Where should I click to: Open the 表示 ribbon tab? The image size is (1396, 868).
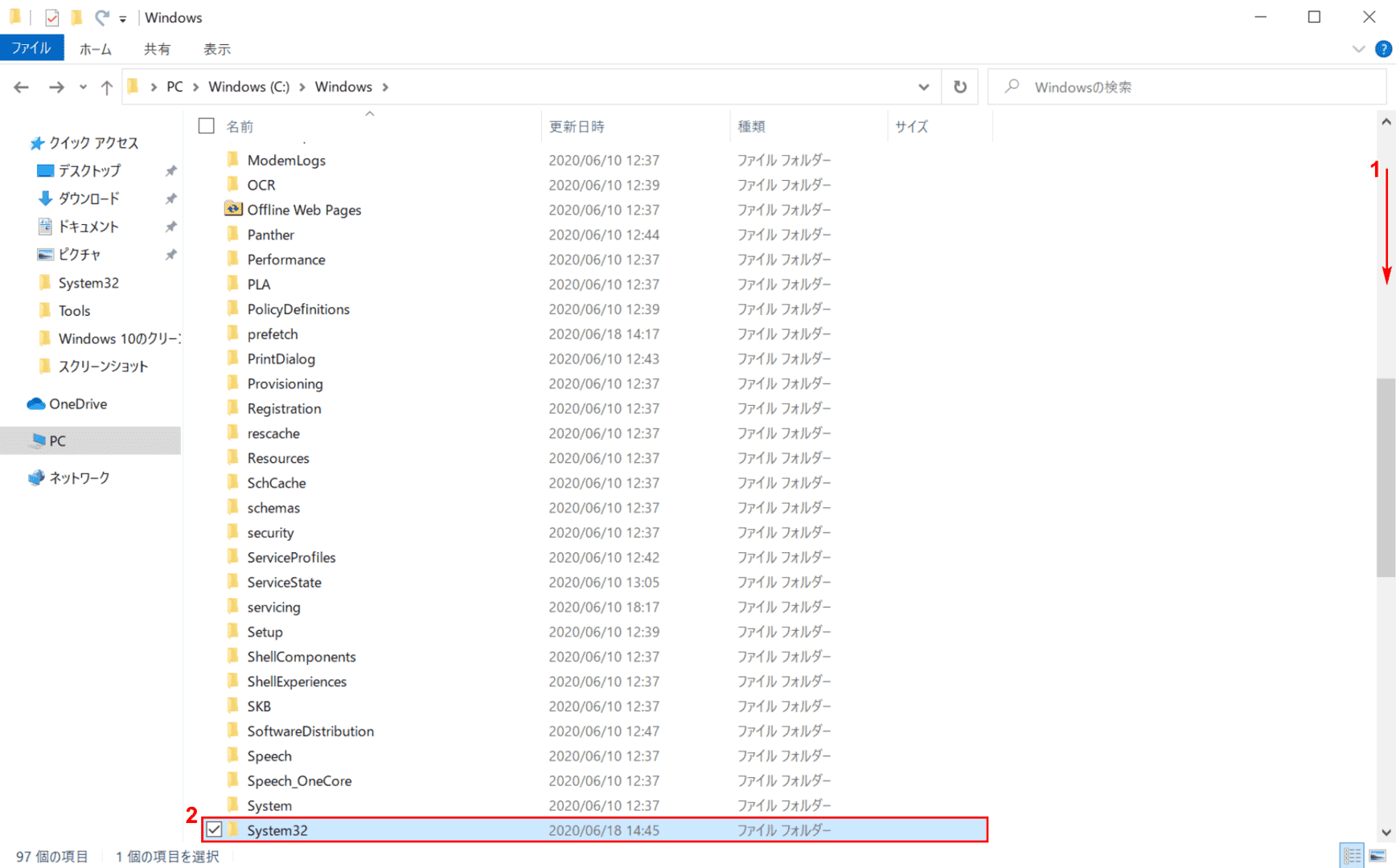[x=217, y=49]
